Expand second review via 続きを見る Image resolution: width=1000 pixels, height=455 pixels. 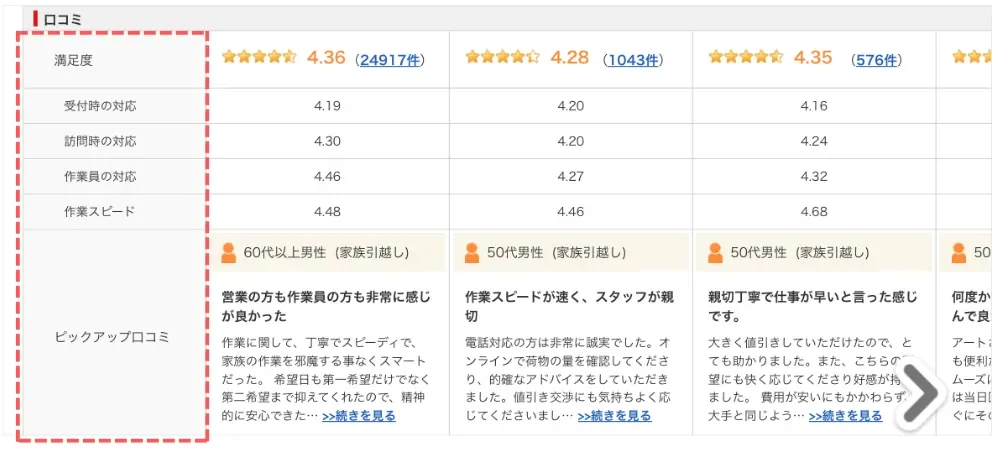[x=614, y=416]
